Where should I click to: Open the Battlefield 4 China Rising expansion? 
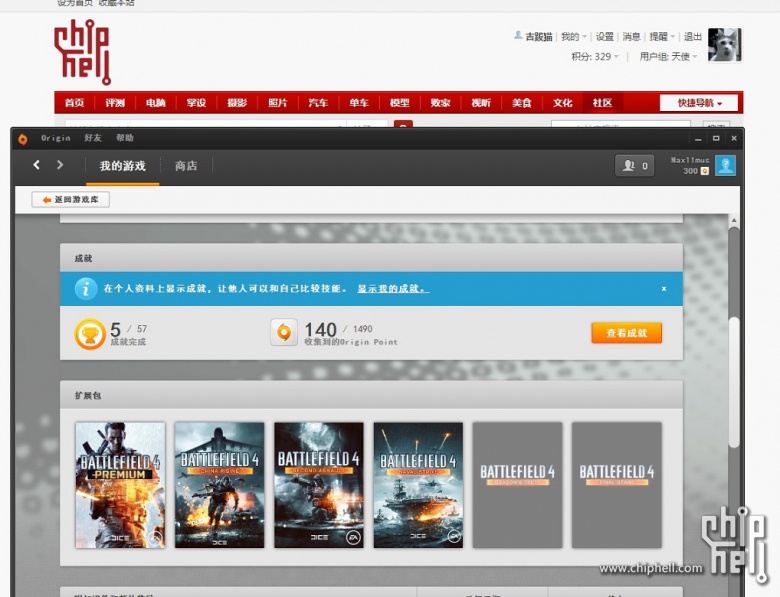click(219, 485)
